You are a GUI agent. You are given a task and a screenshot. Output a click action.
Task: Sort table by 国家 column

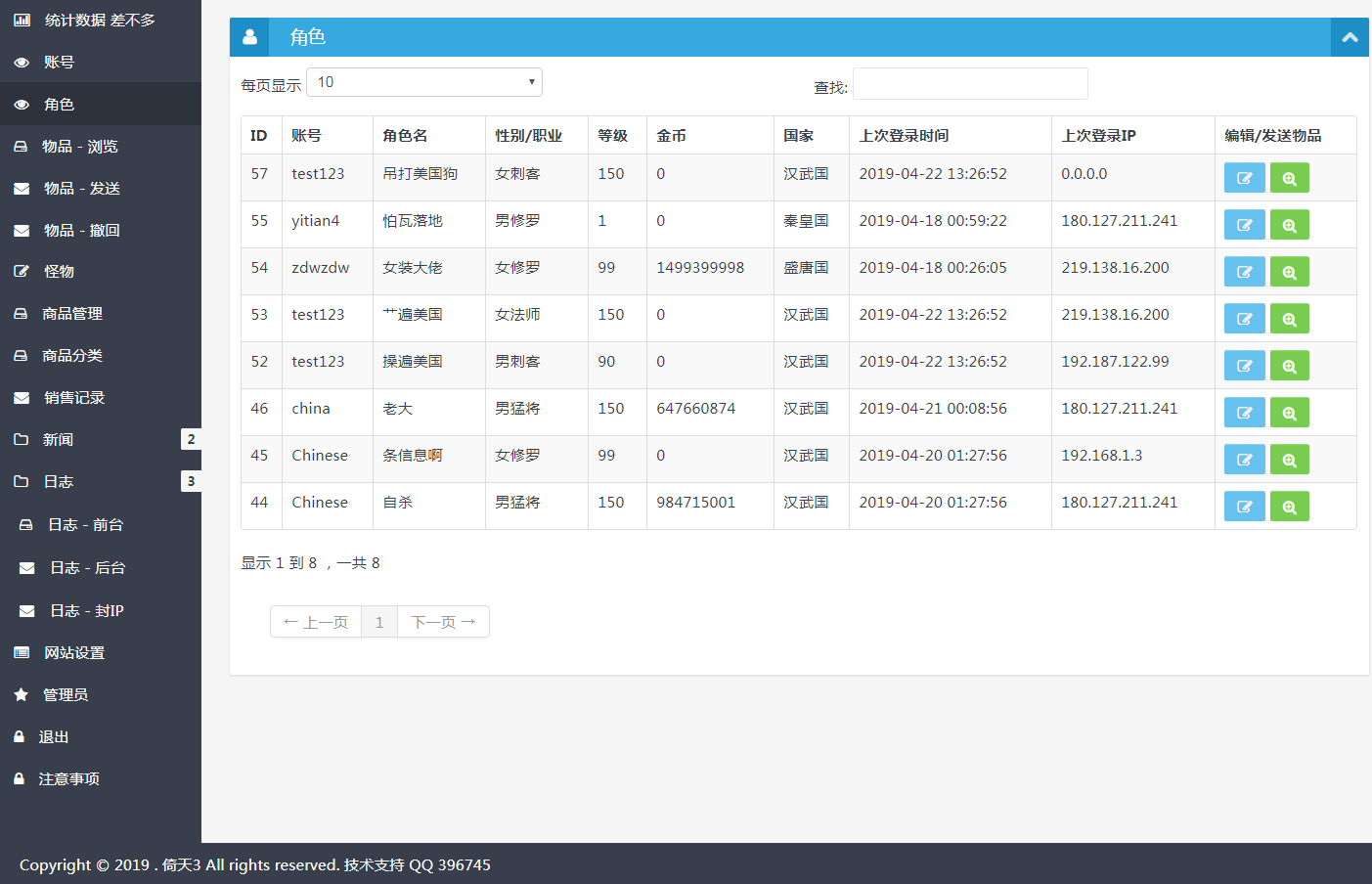click(812, 136)
